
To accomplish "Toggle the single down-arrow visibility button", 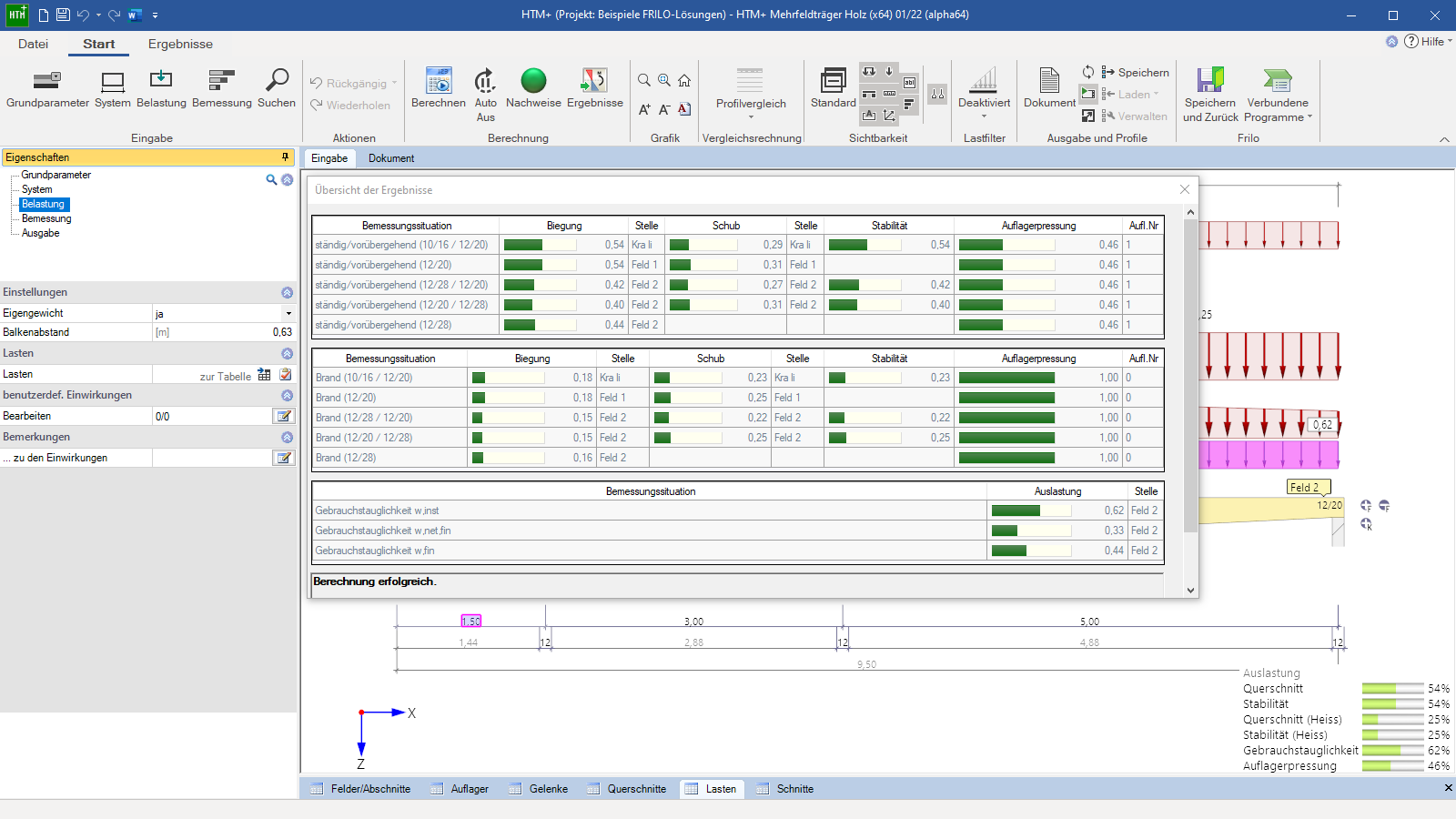I will (889, 72).
